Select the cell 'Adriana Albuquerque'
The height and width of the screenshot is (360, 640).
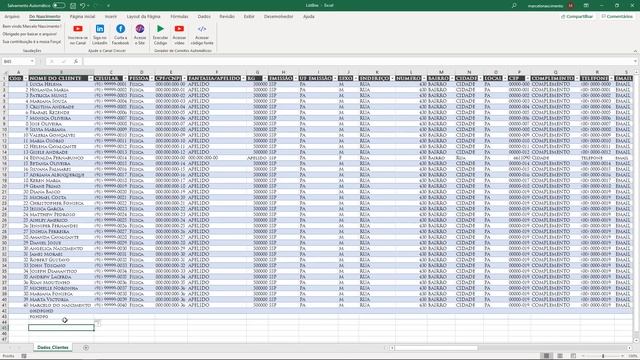coord(61,175)
